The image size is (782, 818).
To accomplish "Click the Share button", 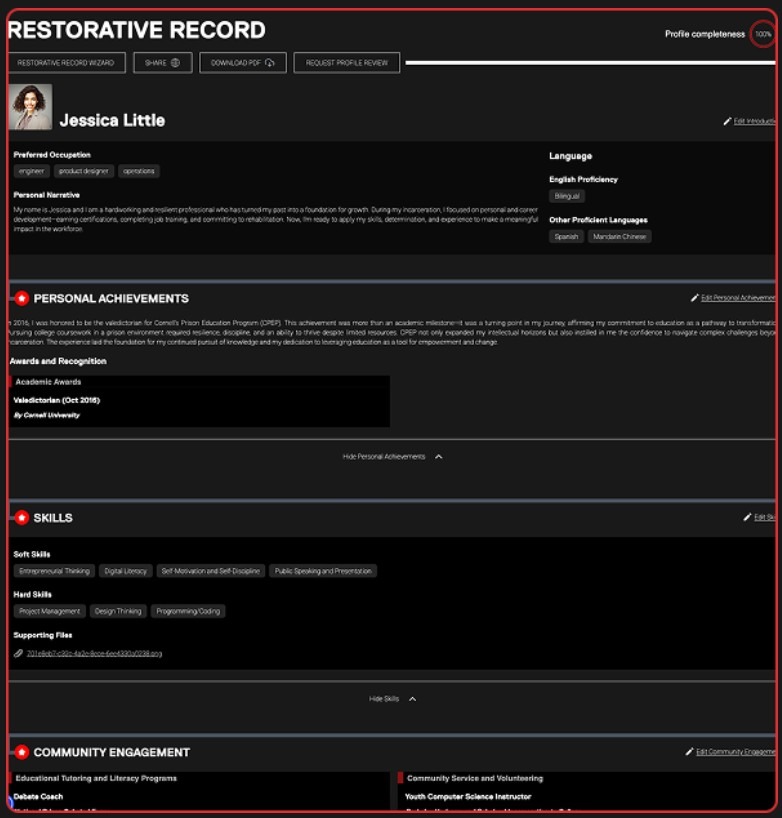I will pyautogui.click(x=162, y=63).
